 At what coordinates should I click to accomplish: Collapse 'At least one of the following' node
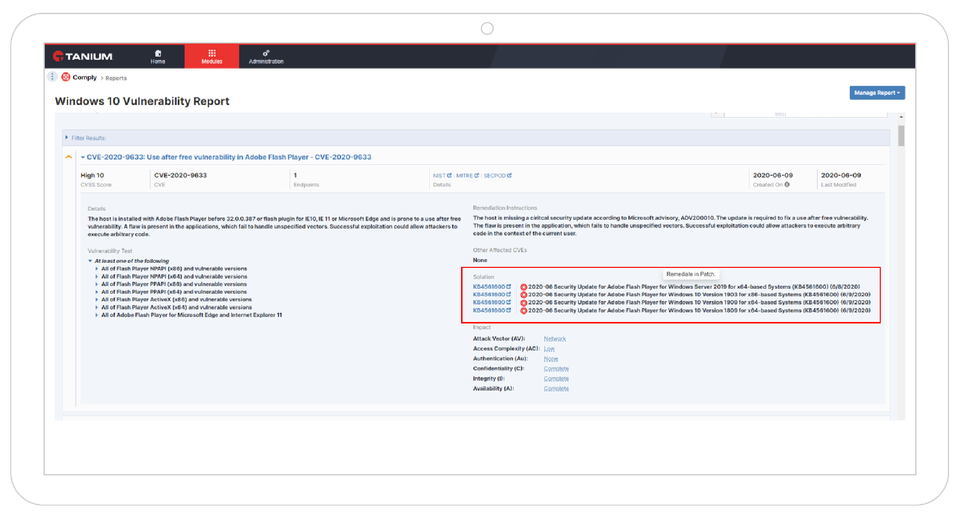[x=90, y=260]
